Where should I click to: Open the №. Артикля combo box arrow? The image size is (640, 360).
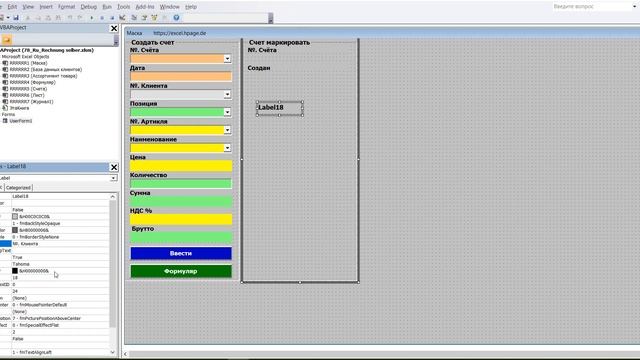227,130
